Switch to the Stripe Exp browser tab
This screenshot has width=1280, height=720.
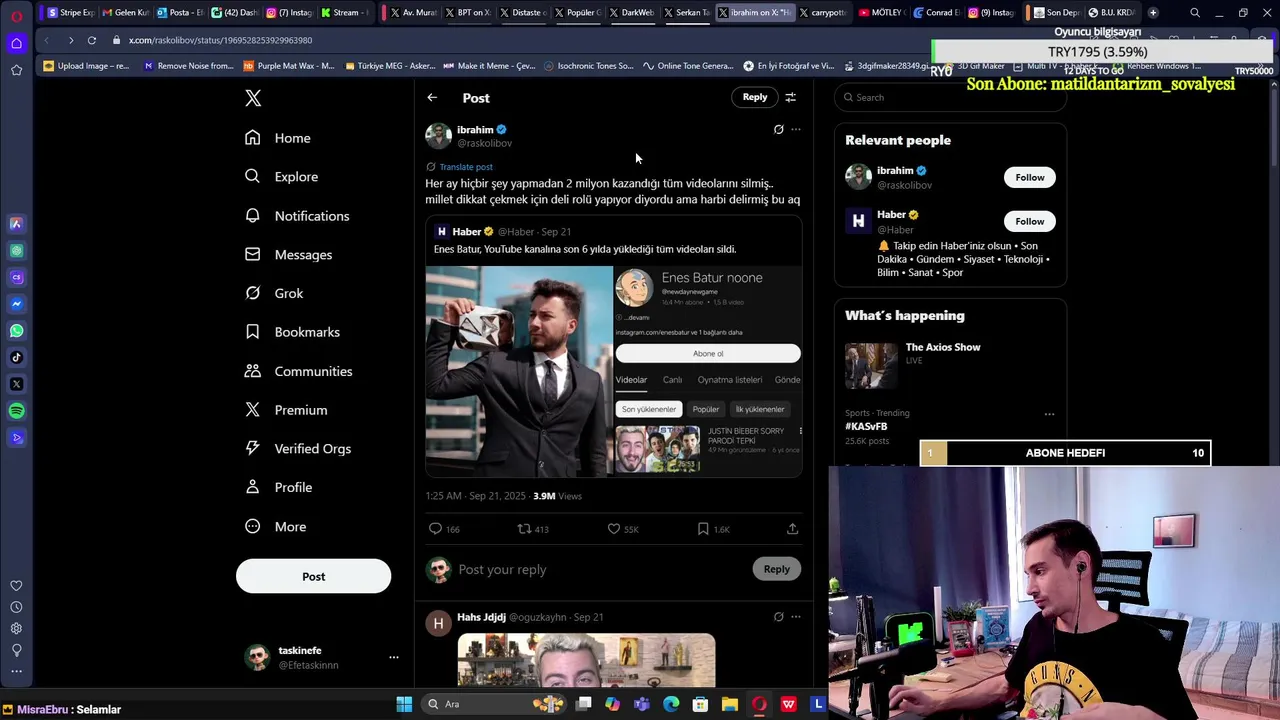(71, 13)
